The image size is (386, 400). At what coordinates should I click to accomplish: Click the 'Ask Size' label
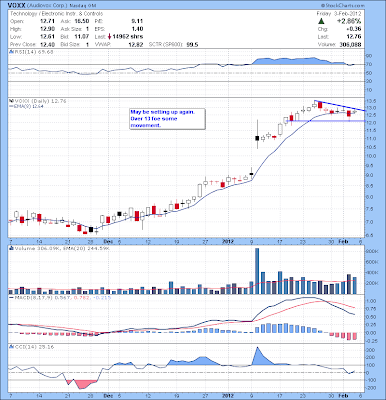(70, 29)
